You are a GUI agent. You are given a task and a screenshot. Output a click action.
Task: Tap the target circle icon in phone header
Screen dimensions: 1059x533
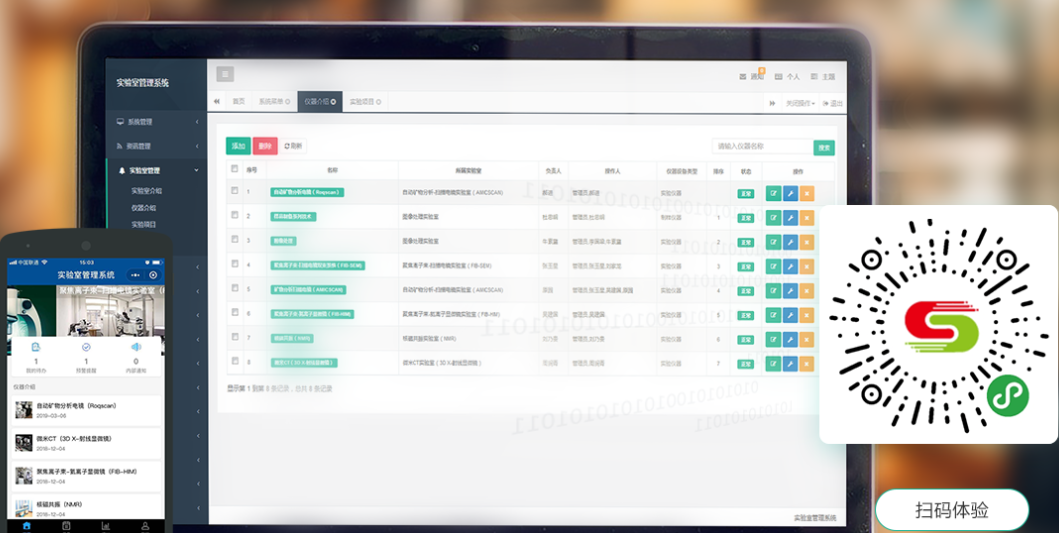tap(153, 275)
